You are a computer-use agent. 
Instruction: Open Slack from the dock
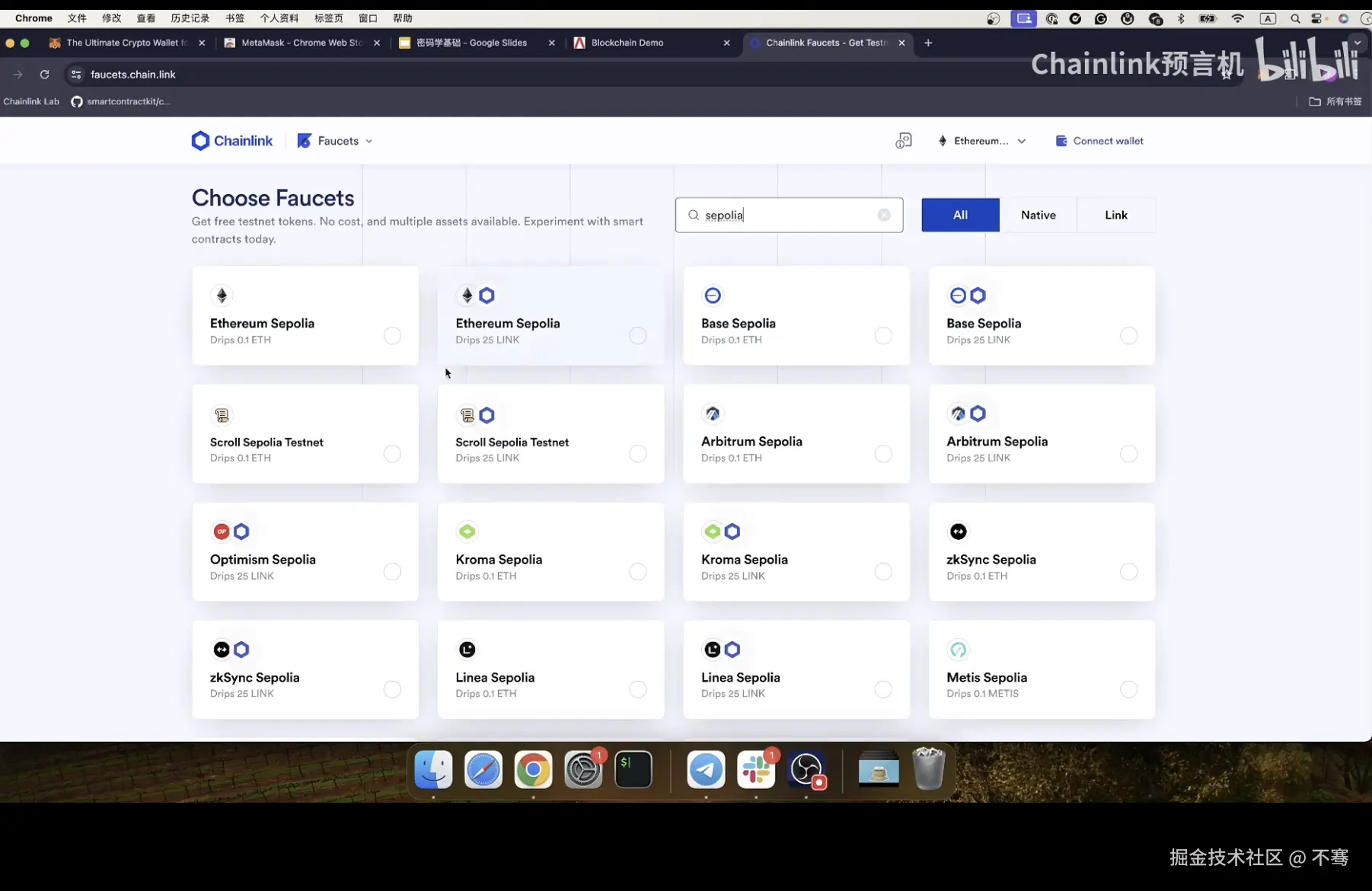[x=756, y=770]
